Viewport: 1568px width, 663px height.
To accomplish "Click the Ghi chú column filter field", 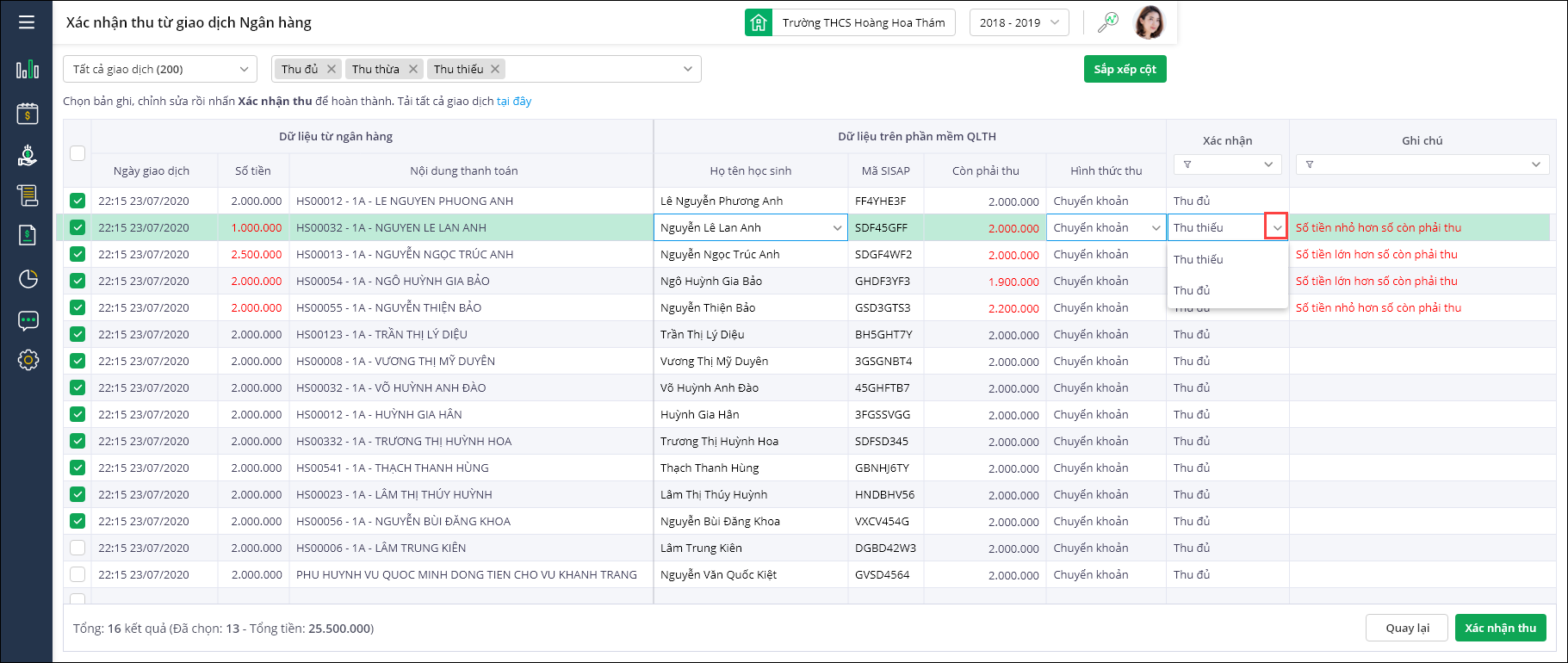I will [x=1422, y=164].
